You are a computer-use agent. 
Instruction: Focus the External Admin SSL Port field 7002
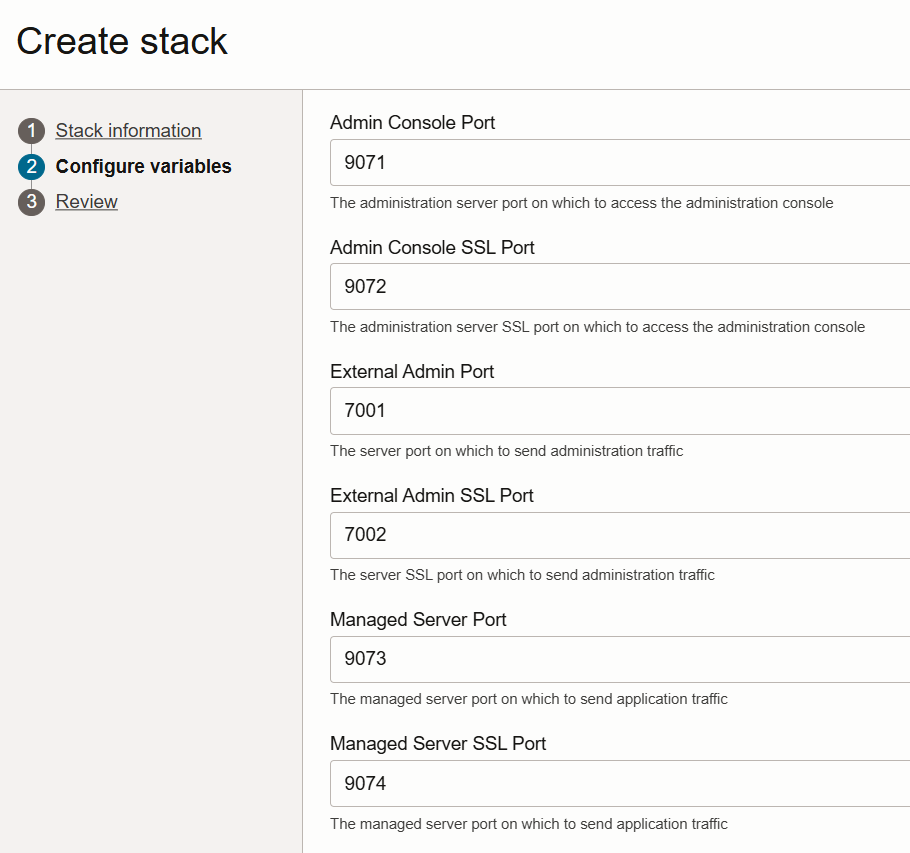620,535
